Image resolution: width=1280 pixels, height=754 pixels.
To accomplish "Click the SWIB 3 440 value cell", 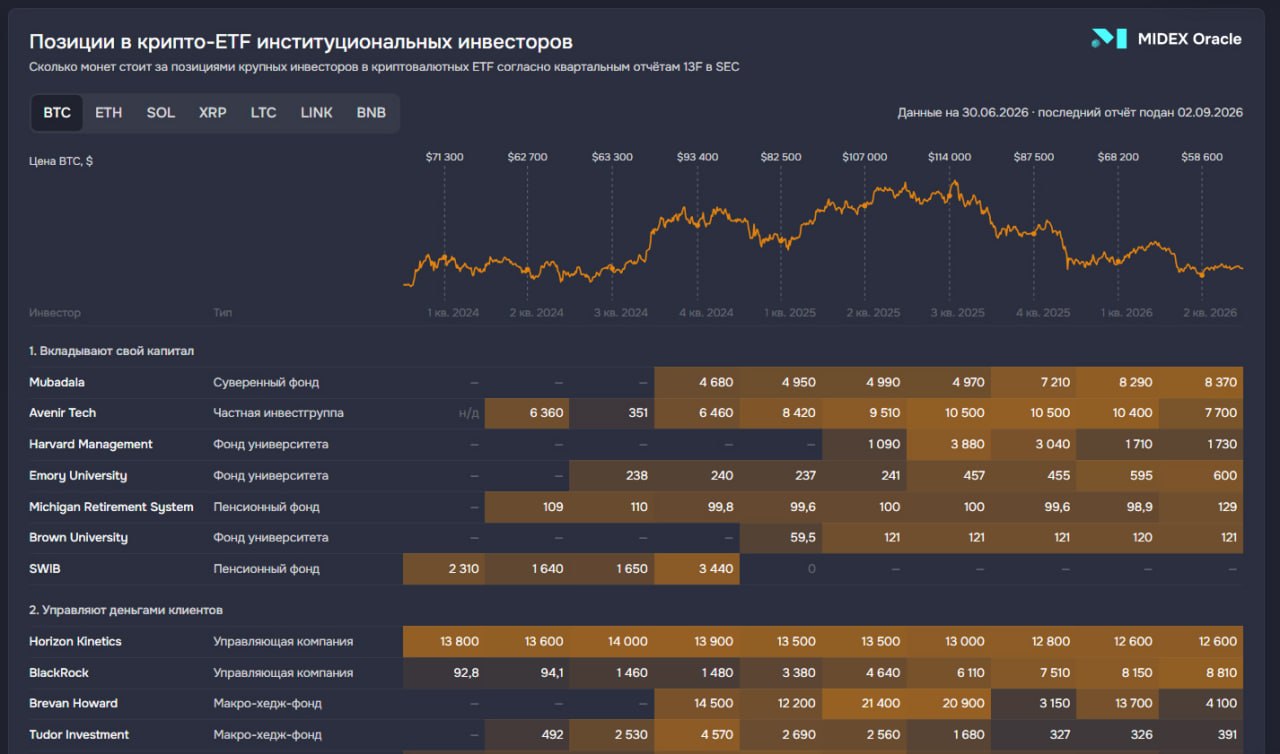I will [x=697, y=569].
